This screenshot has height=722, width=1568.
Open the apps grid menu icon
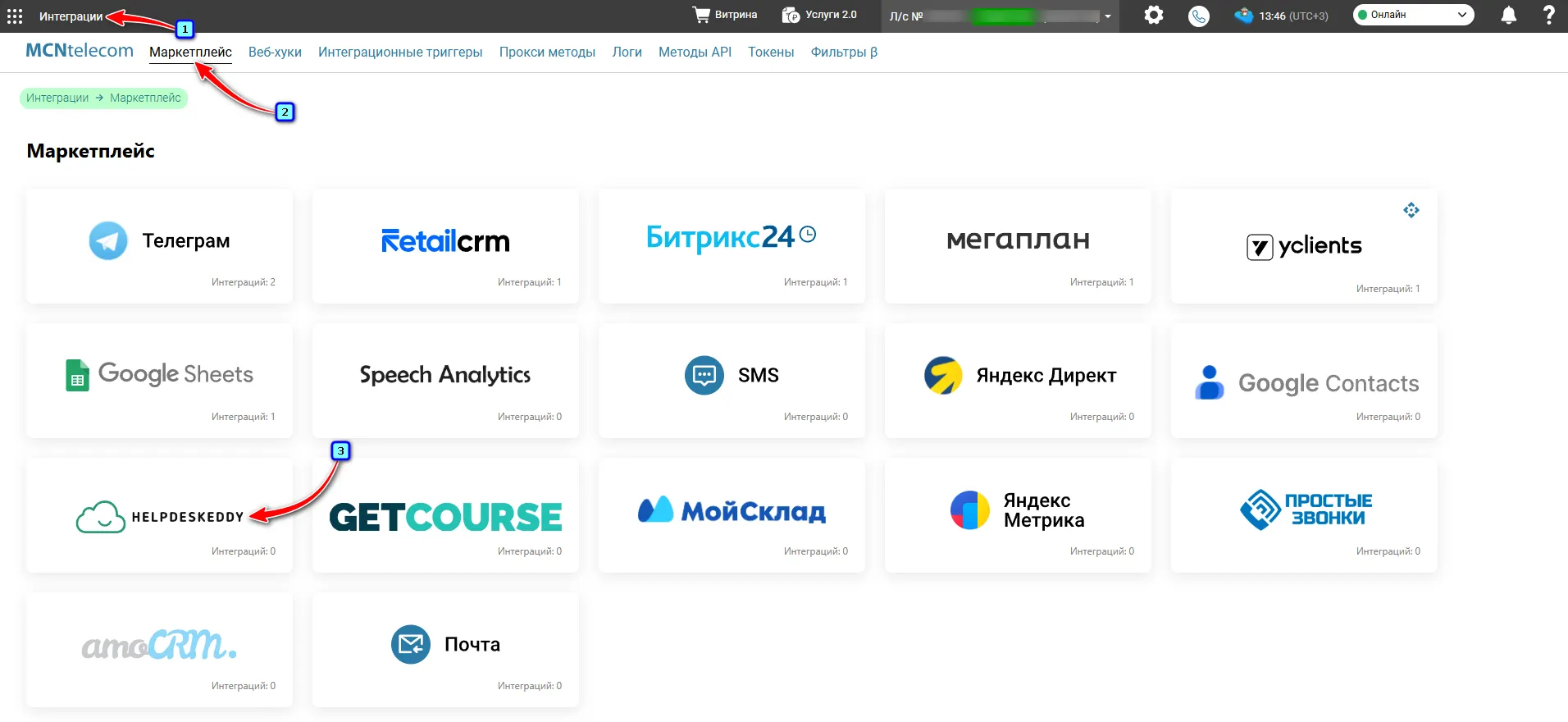[15, 16]
